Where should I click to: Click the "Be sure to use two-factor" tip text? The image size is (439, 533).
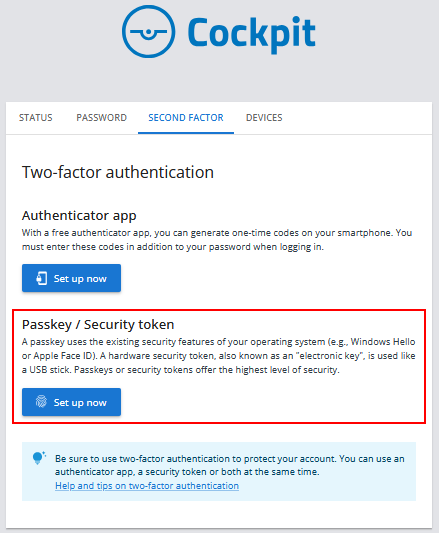(230, 465)
